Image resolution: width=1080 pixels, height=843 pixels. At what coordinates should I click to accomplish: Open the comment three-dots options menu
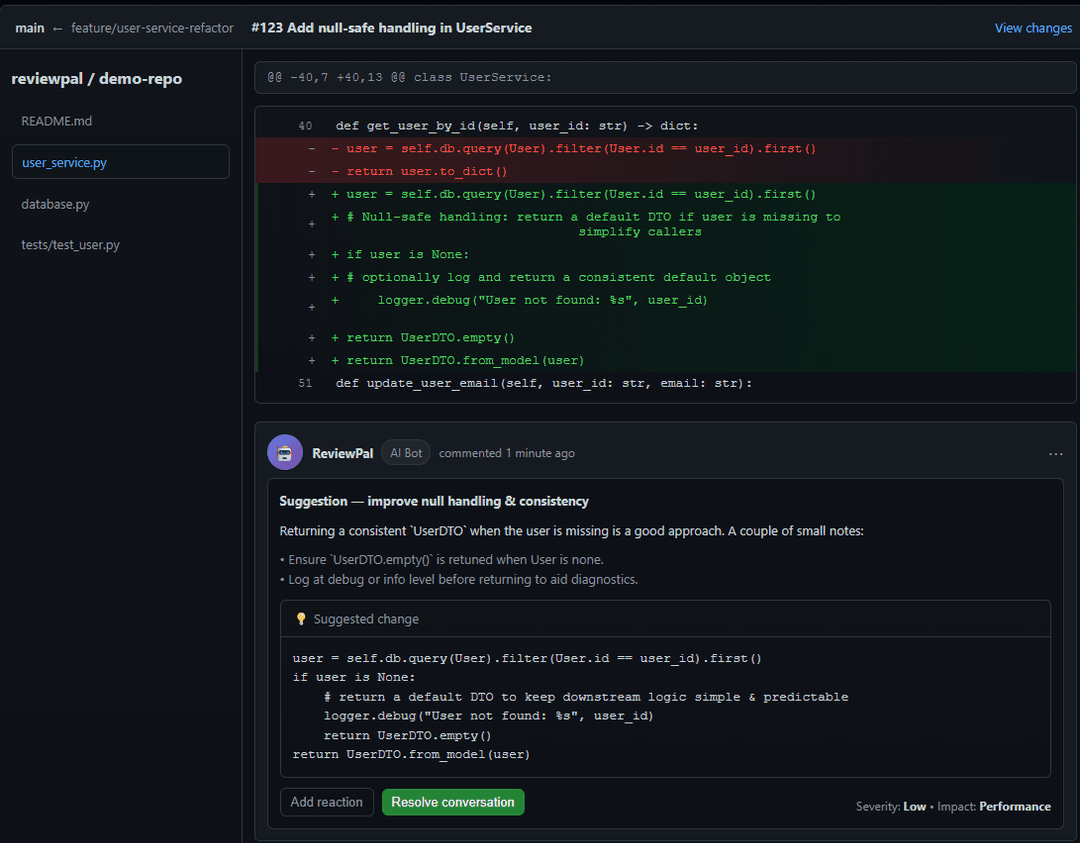tap(1056, 454)
